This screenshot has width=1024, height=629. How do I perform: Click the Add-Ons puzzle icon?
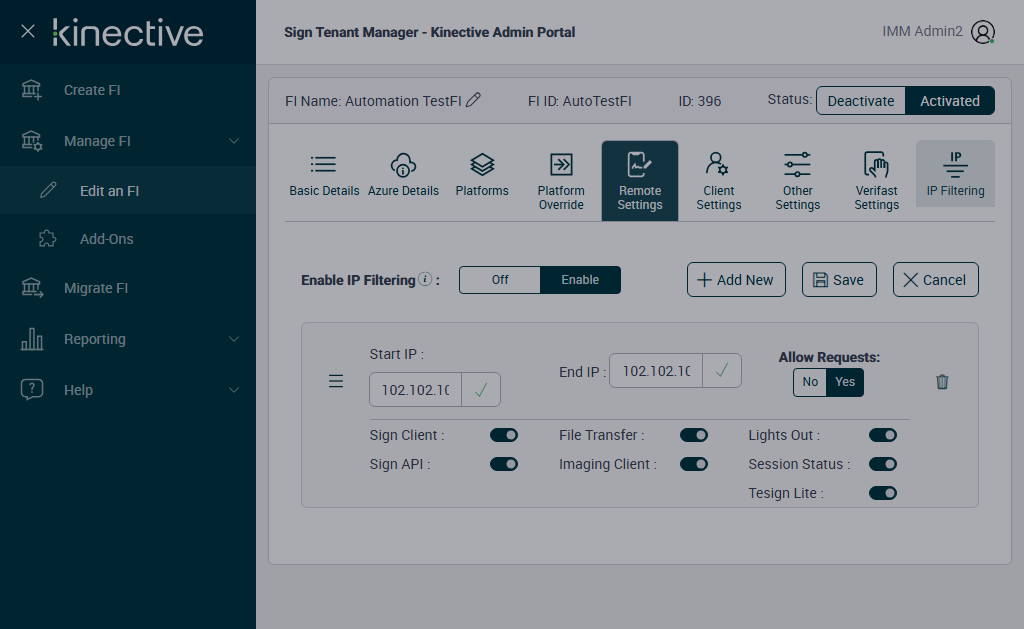pos(48,239)
